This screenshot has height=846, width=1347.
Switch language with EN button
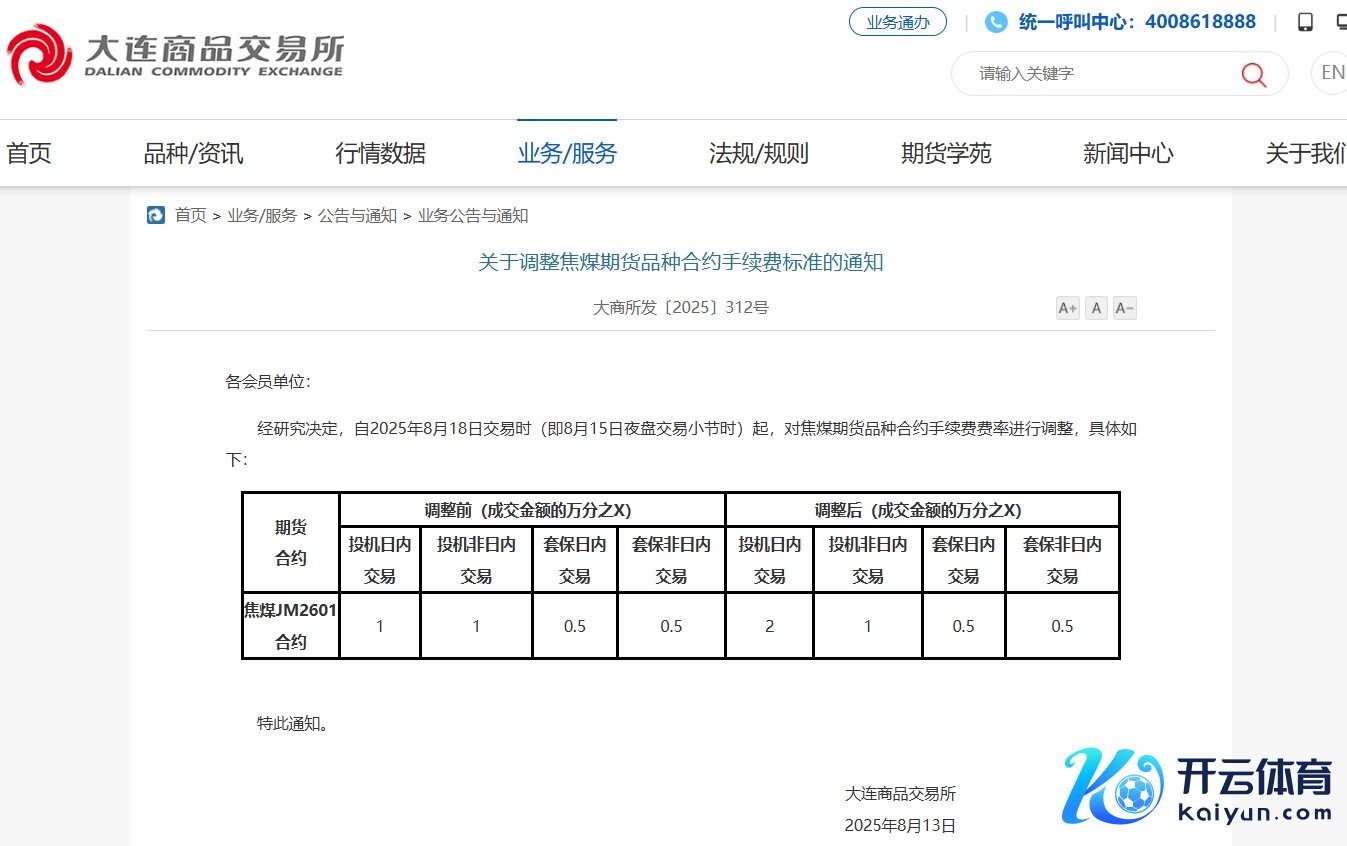[1332, 73]
